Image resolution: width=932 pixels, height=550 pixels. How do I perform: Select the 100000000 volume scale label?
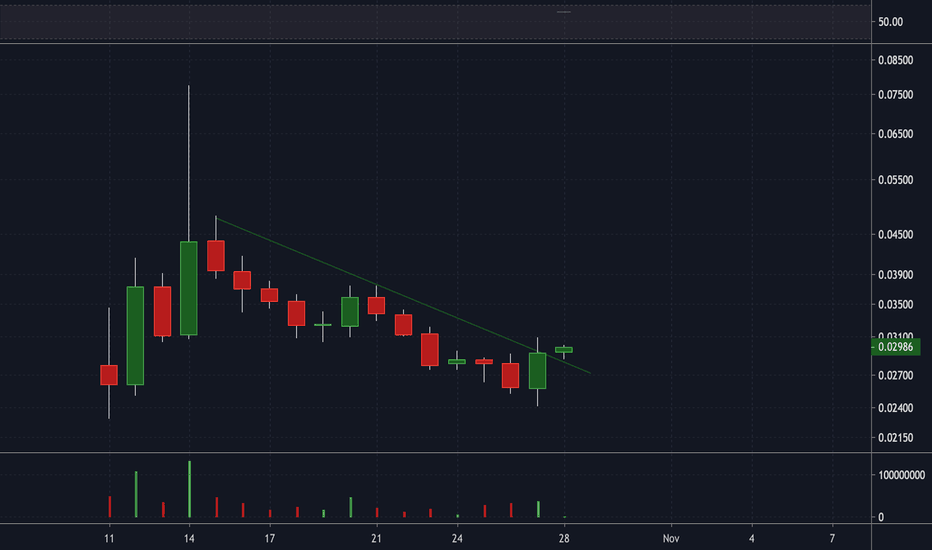(901, 475)
